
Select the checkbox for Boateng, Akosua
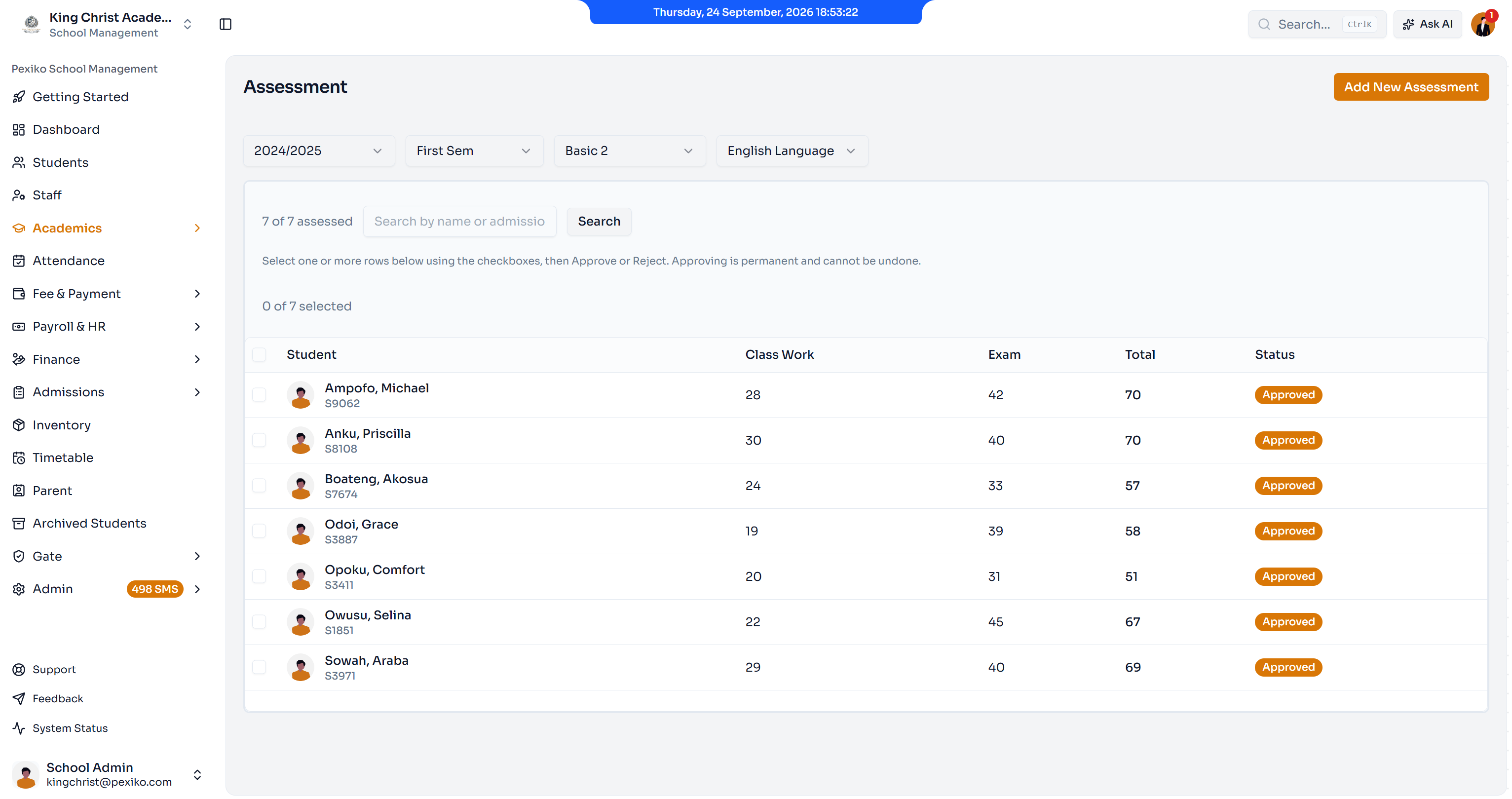pyautogui.click(x=259, y=486)
